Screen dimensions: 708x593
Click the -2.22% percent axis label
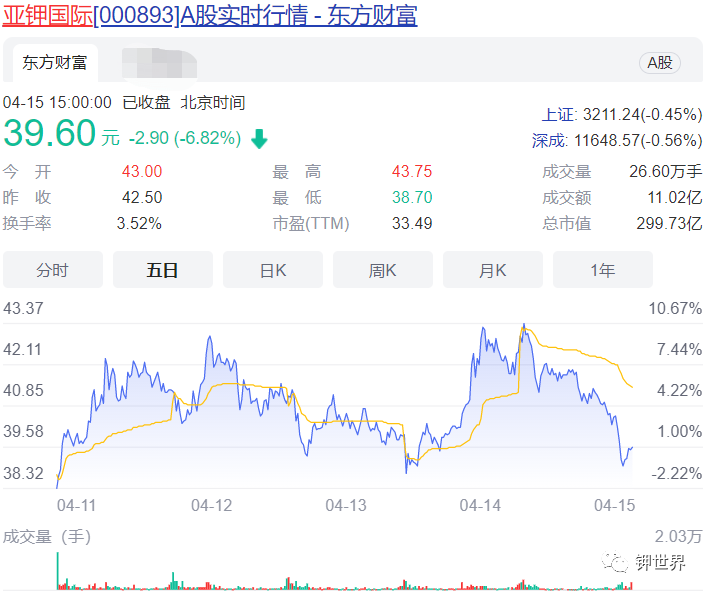(676, 473)
